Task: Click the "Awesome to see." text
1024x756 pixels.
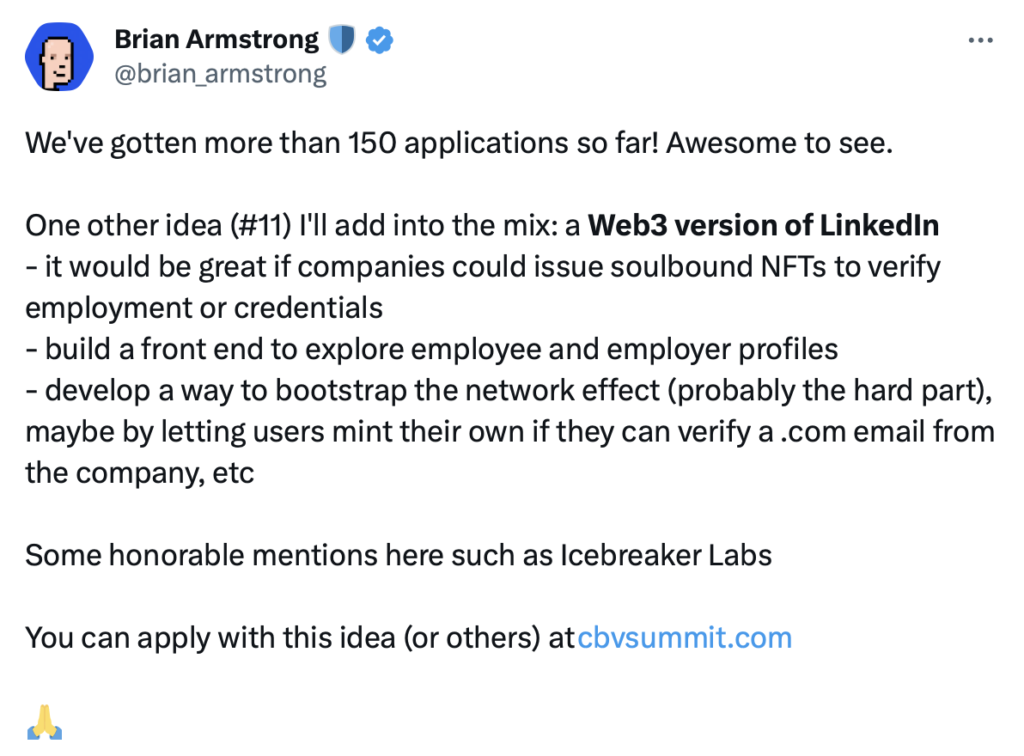Action: point(778,142)
